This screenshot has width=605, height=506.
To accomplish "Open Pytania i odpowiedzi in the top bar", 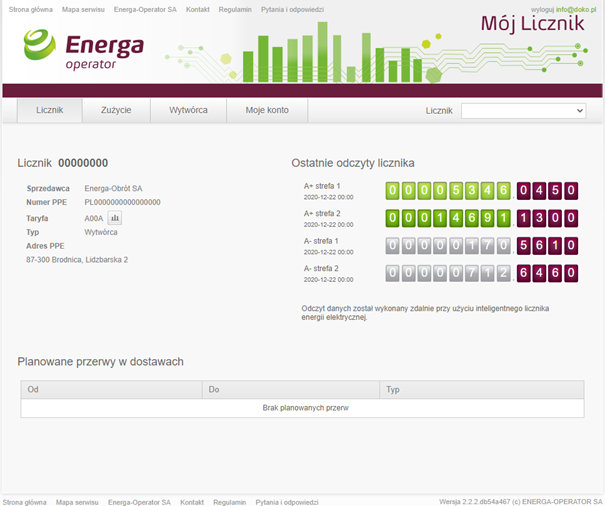I will (292, 10).
